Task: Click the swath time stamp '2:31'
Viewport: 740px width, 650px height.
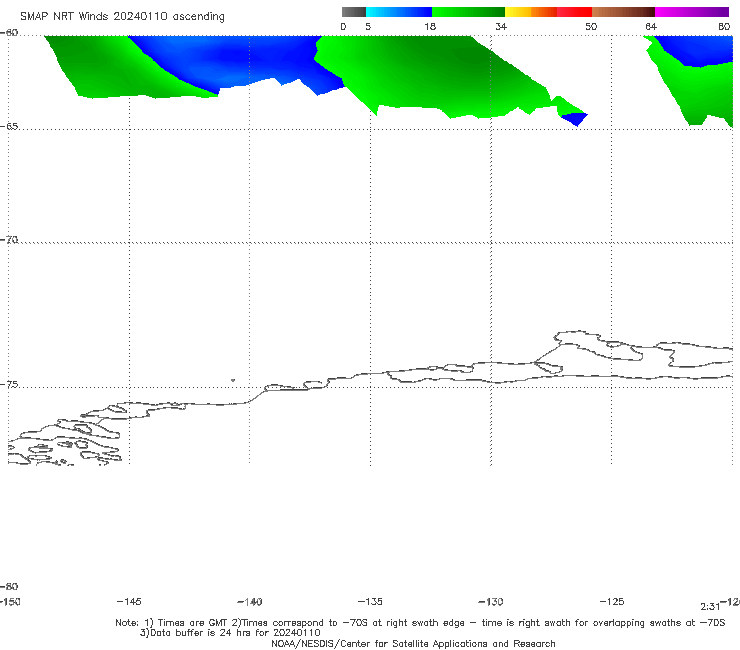Action: click(710, 607)
